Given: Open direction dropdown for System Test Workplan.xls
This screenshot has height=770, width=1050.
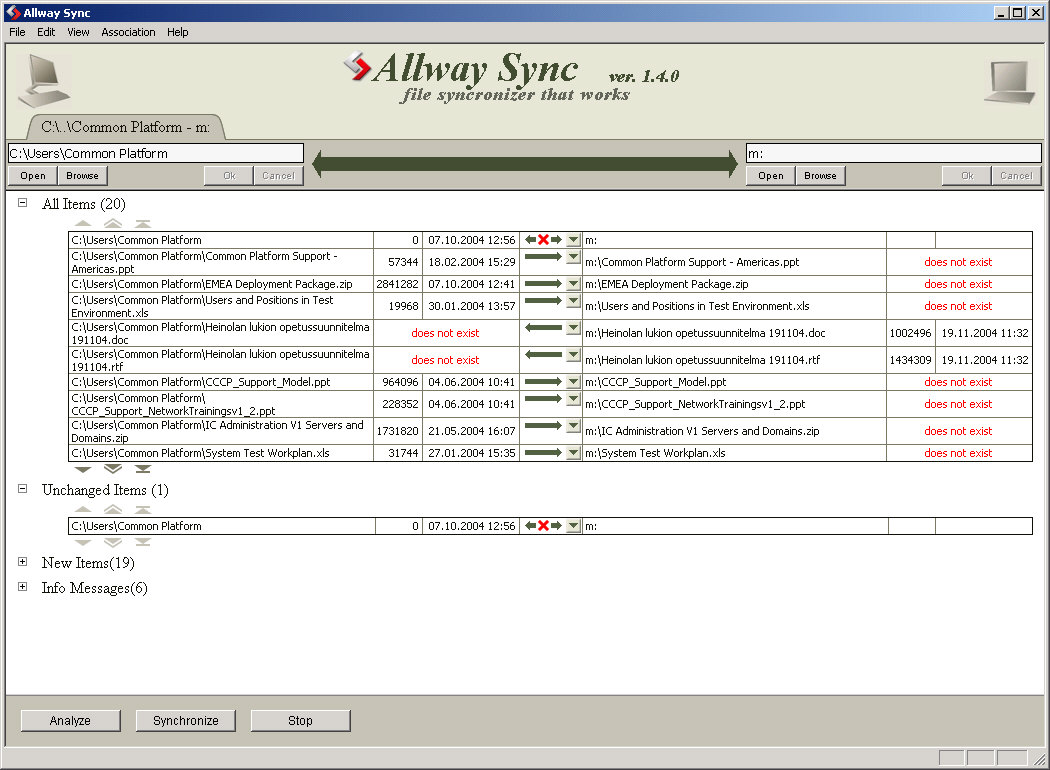Looking at the screenshot, I should coord(573,453).
